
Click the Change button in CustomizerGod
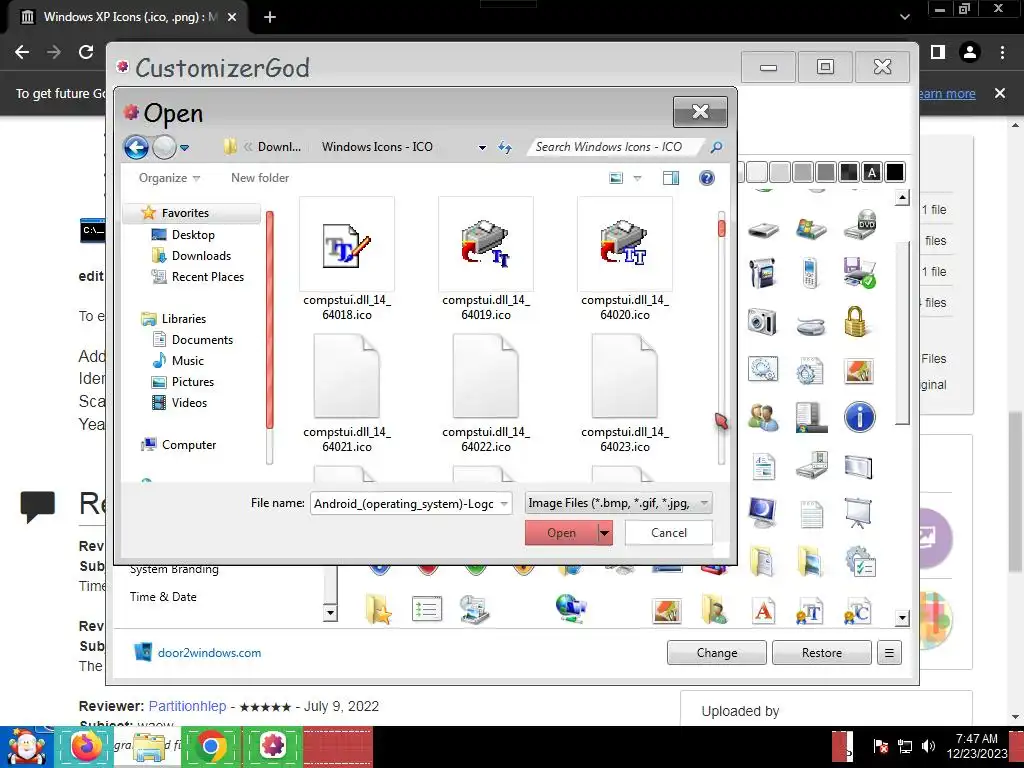716,652
